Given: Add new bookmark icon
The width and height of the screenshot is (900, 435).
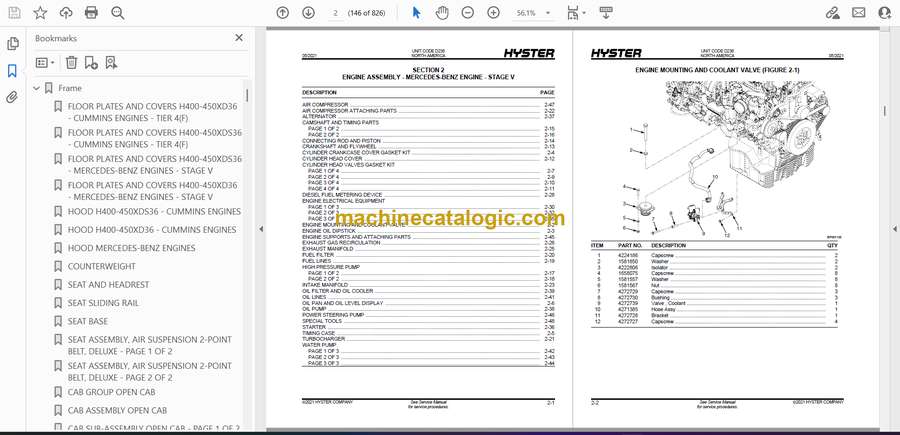Looking at the screenshot, I should click(91, 63).
